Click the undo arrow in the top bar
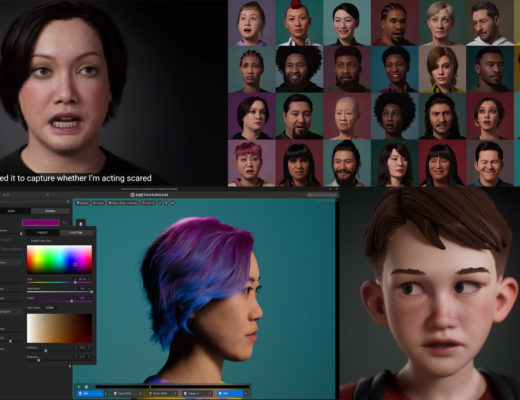The width and height of the screenshot is (520, 400). [48, 195]
